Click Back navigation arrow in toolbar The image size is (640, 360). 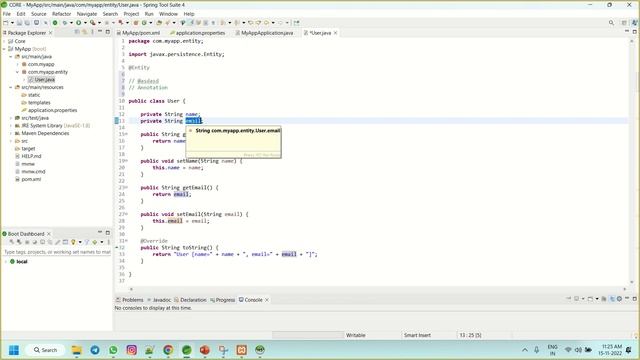266,23
